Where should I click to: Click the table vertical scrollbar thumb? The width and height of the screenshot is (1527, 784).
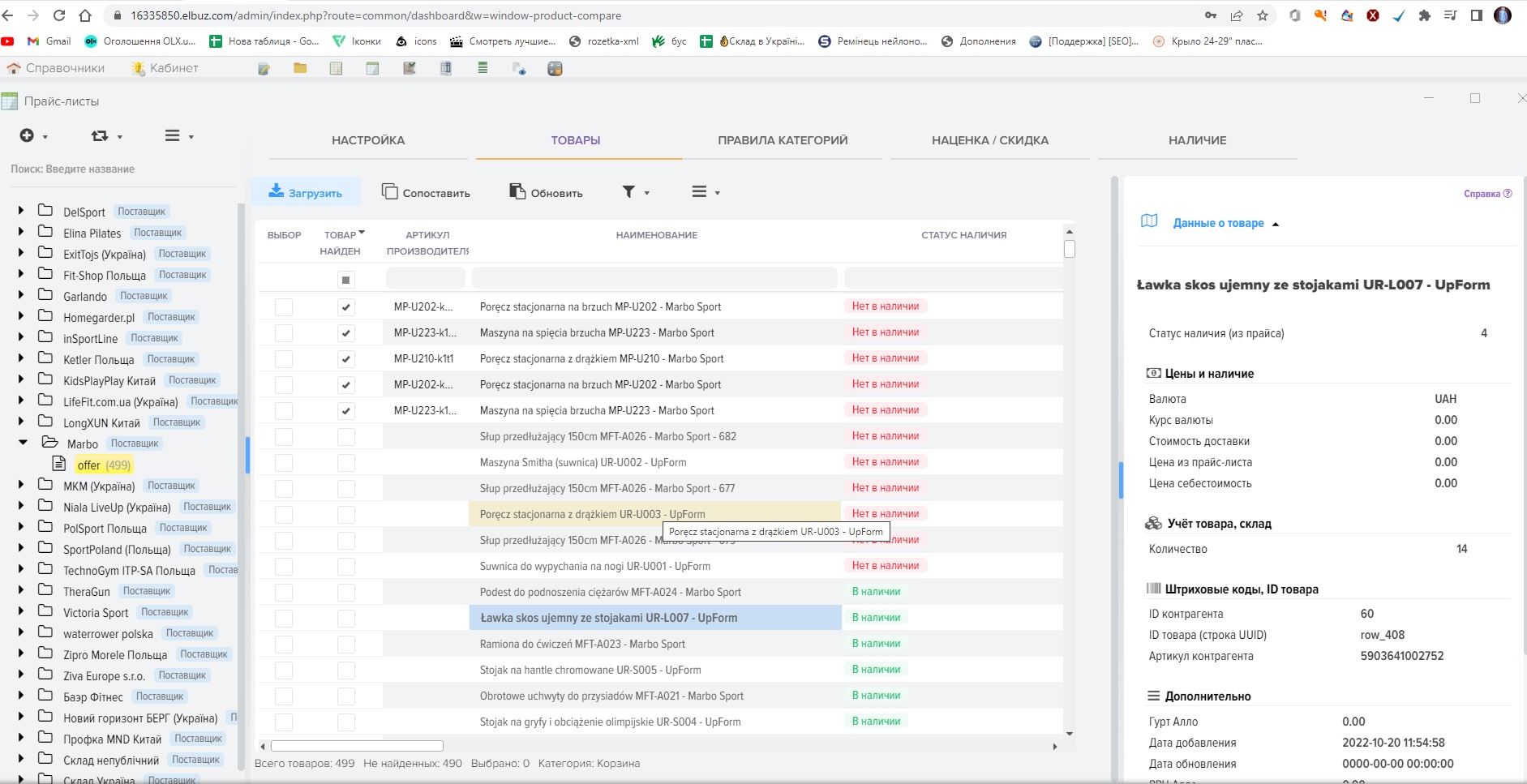click(1070, 250)
